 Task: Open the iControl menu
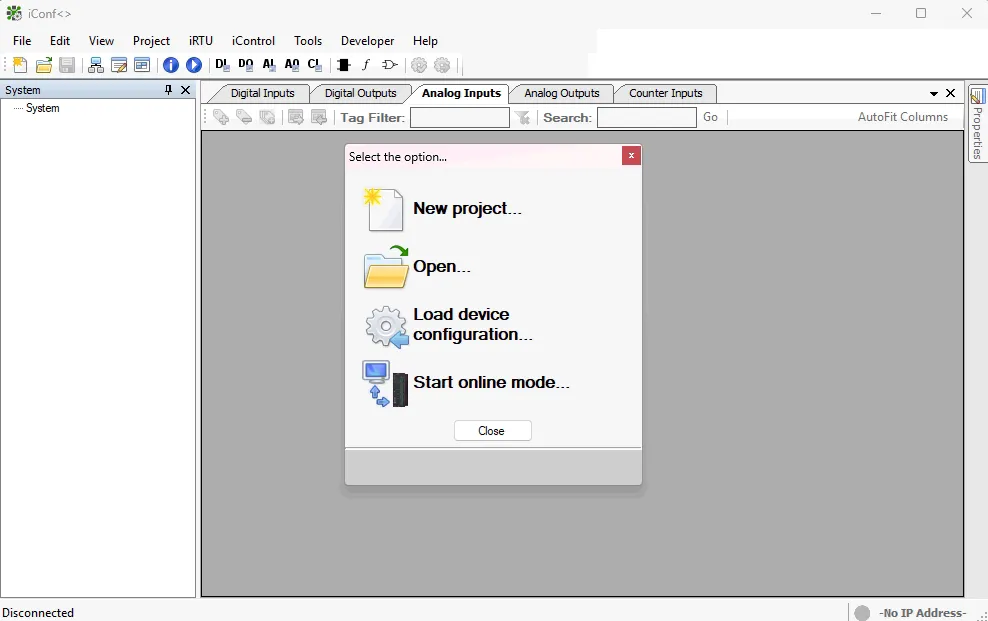[x=253, y=41]
